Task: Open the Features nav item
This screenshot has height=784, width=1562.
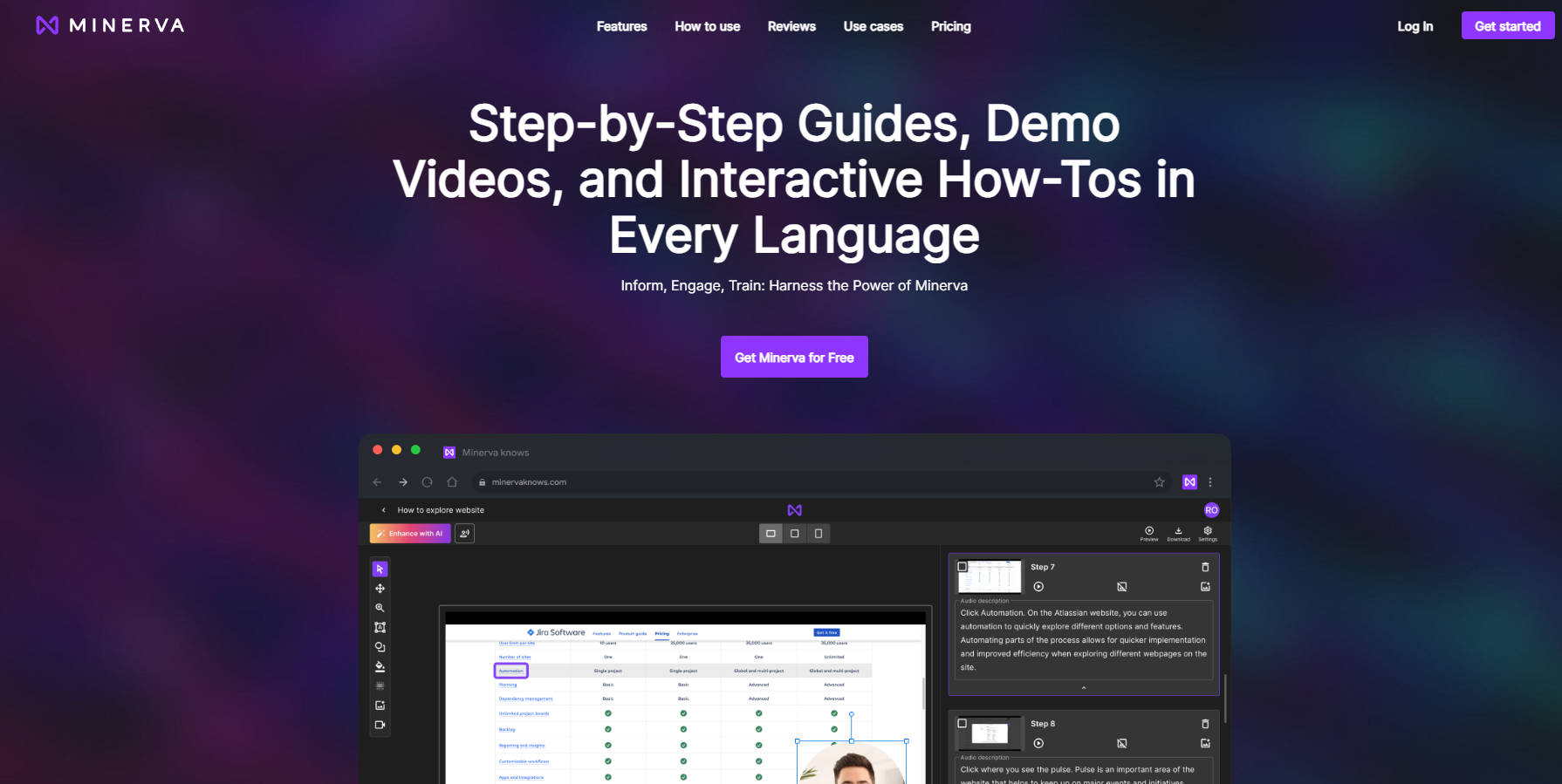Action: pyautogui.click(x=621, y=26)
